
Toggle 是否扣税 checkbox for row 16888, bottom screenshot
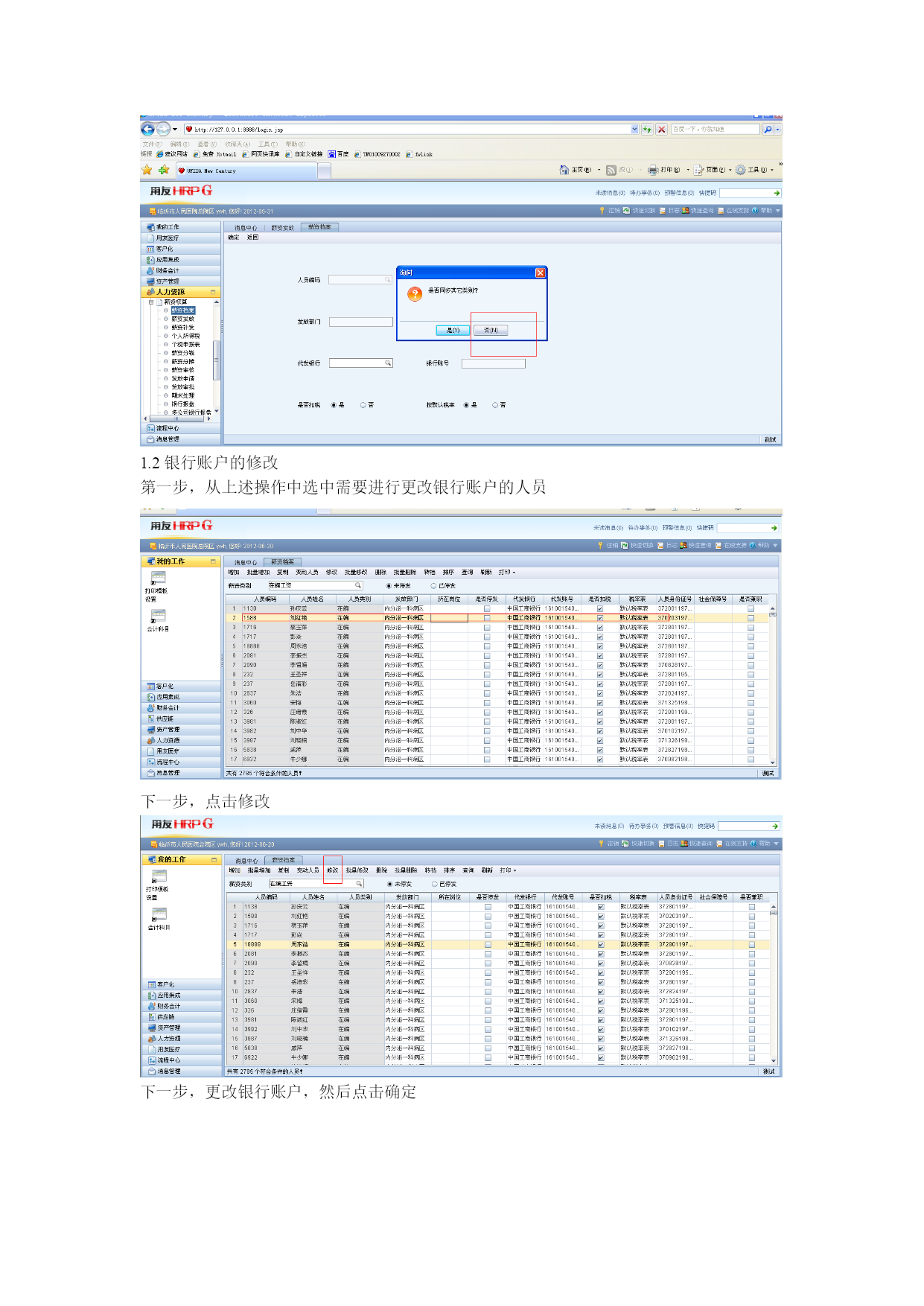[601, 945]
